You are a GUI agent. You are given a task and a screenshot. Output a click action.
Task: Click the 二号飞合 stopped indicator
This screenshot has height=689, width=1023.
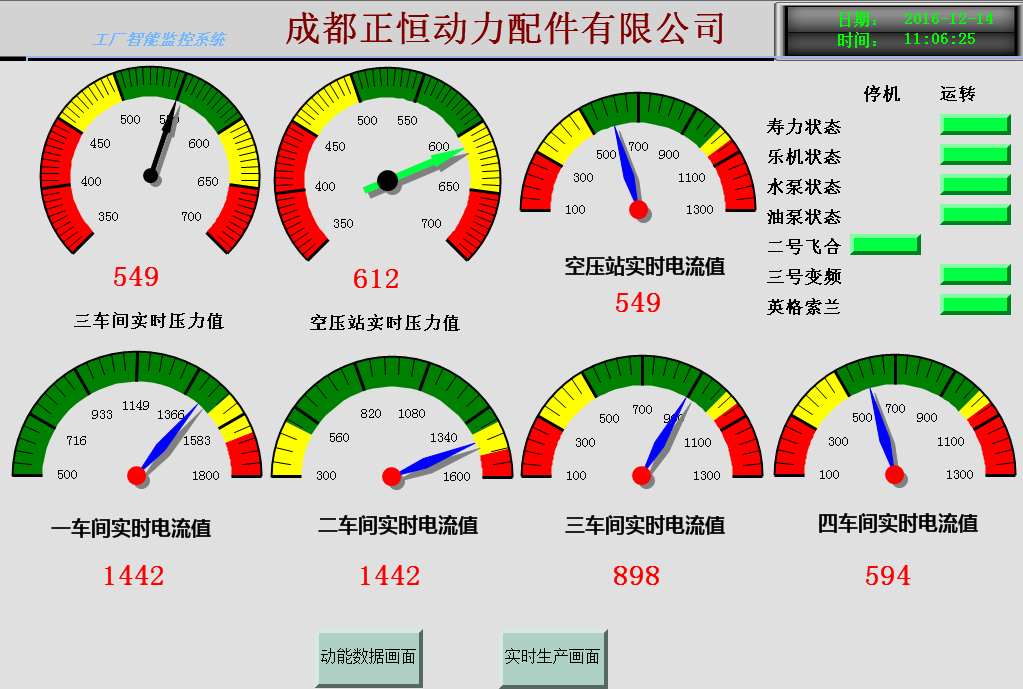click(885, 245)
